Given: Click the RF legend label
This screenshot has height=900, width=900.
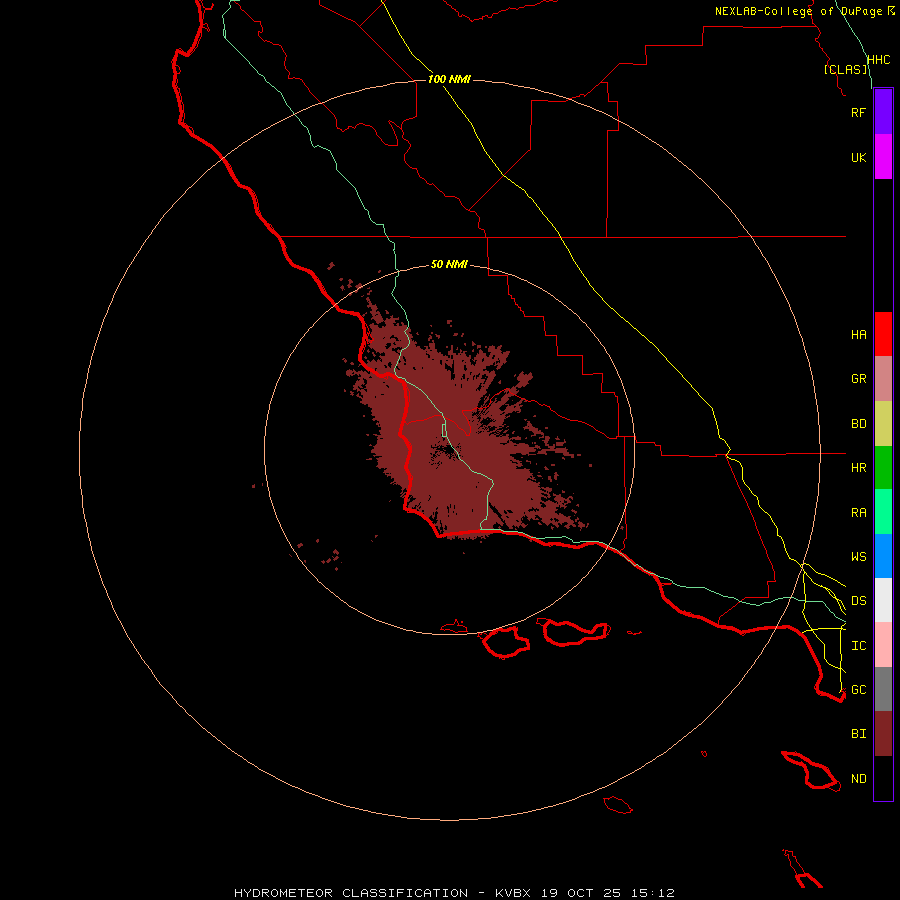Looking at the screenshot, I should click(858, 112).
